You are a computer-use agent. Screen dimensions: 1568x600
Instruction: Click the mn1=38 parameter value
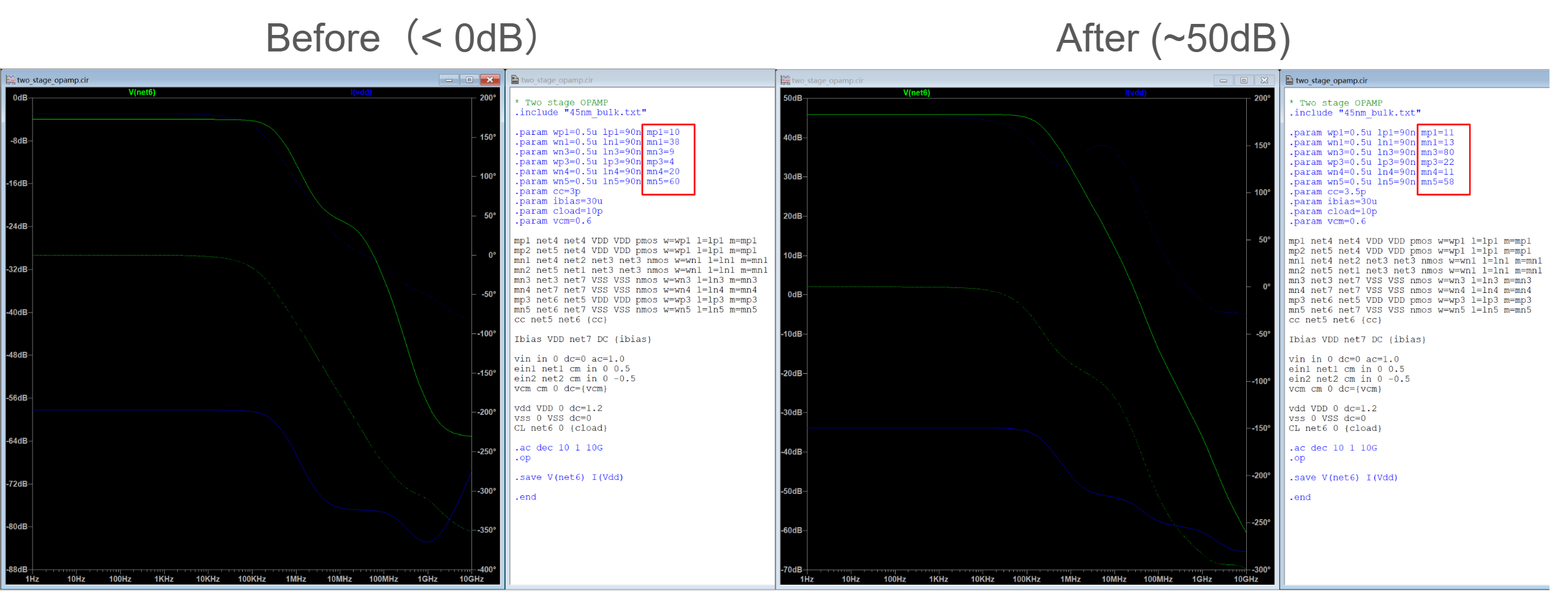663,142
